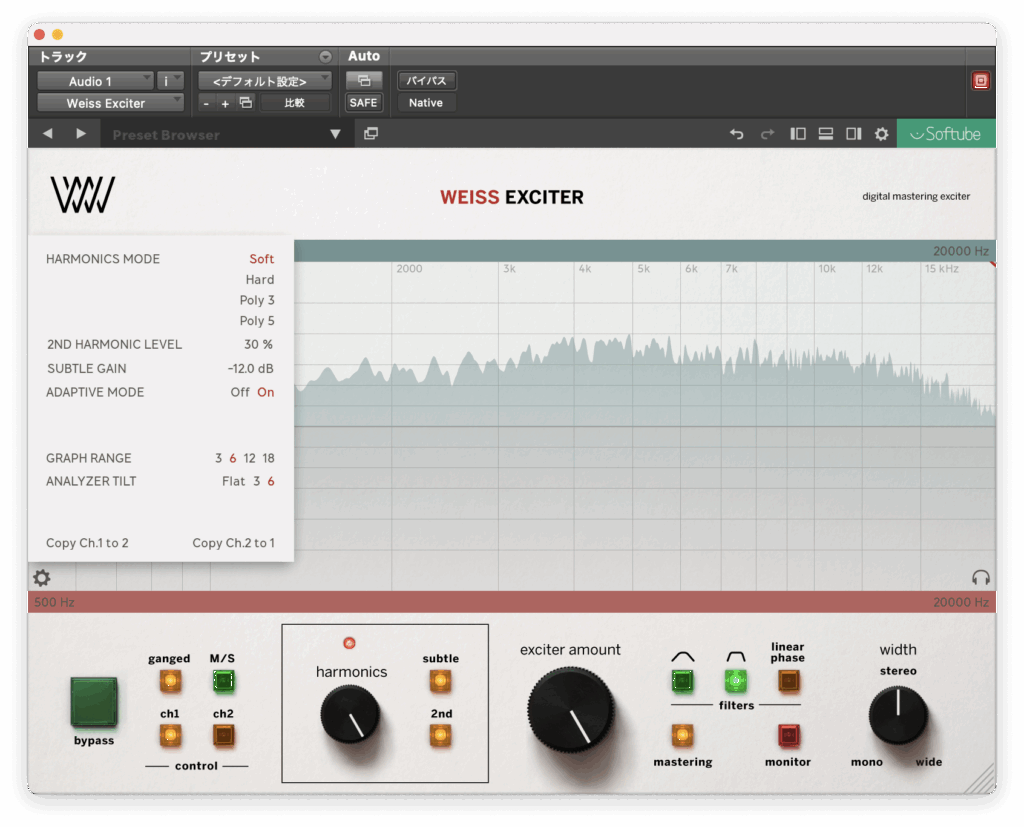This screenshot has width=1024, height=827.
Task: Open the insert position 'i' dropdown
Action: (x=170, y=81)
